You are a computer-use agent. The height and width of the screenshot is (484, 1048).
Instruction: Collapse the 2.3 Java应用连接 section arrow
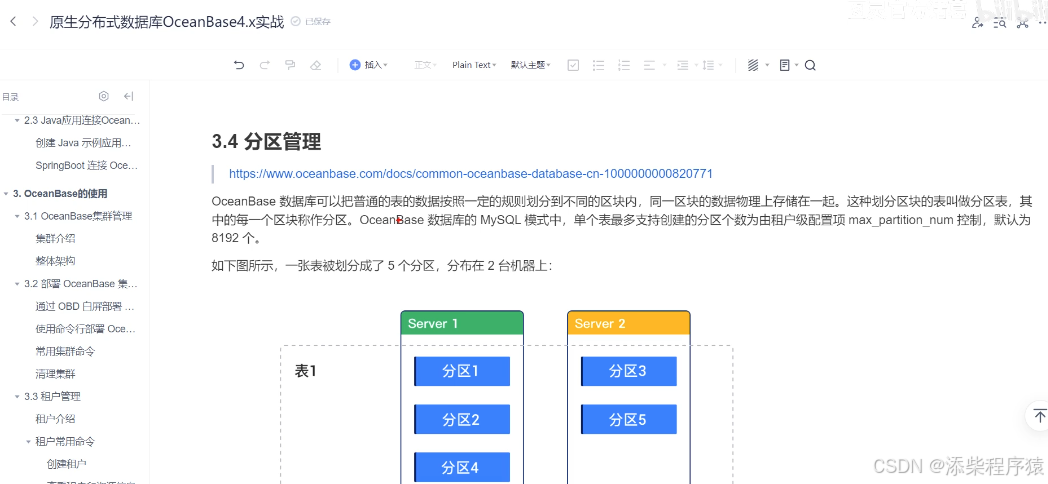pyautogui.click(x=17, y=121)
